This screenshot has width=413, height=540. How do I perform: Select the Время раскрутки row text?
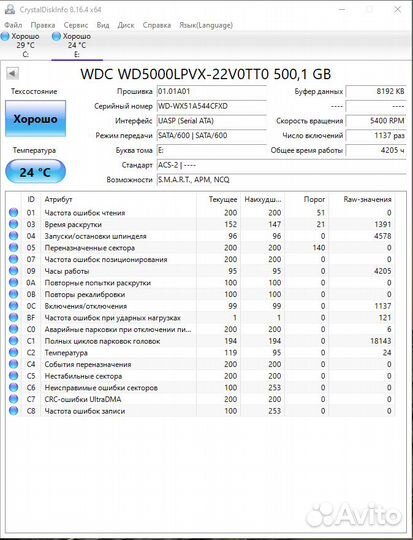click(x=73, y=225)
